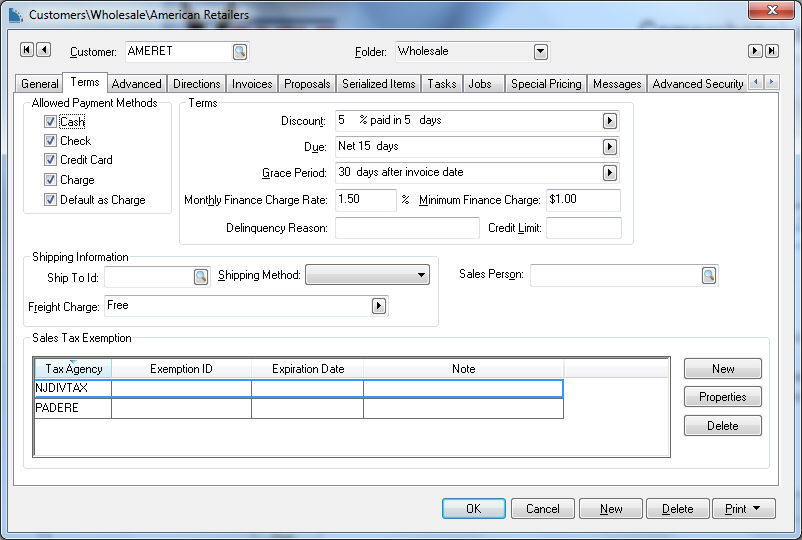
Task: Click the Customer lookup magnifier icon
Action: [240, 51]
